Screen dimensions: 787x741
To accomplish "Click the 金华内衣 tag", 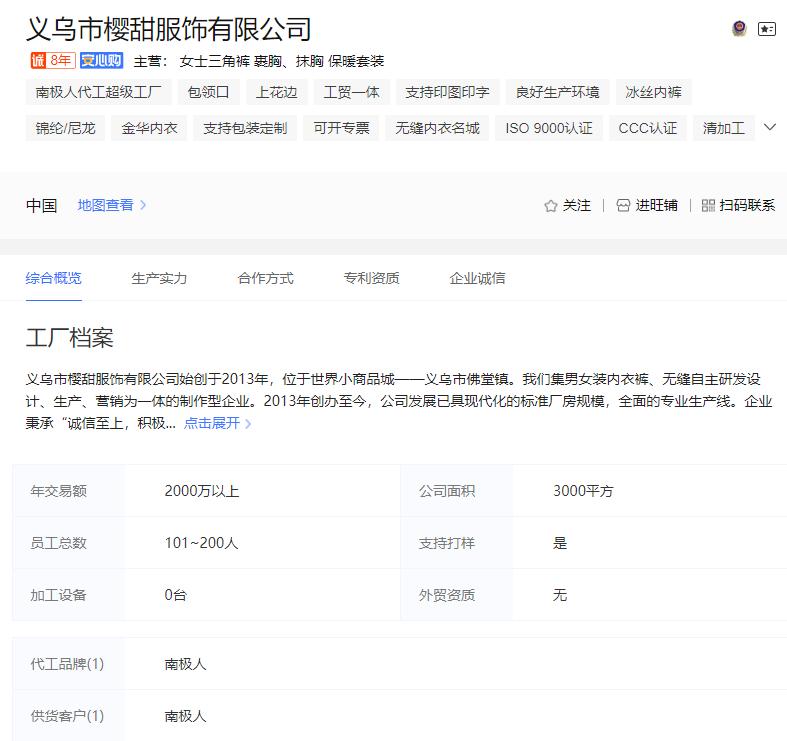I will coord(149,128).
